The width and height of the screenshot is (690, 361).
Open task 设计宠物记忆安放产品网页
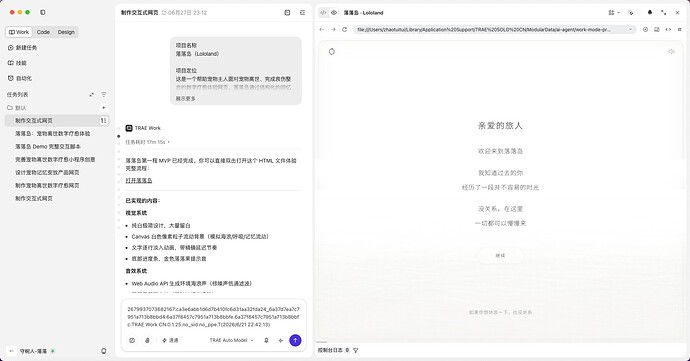tap(47, 173)
